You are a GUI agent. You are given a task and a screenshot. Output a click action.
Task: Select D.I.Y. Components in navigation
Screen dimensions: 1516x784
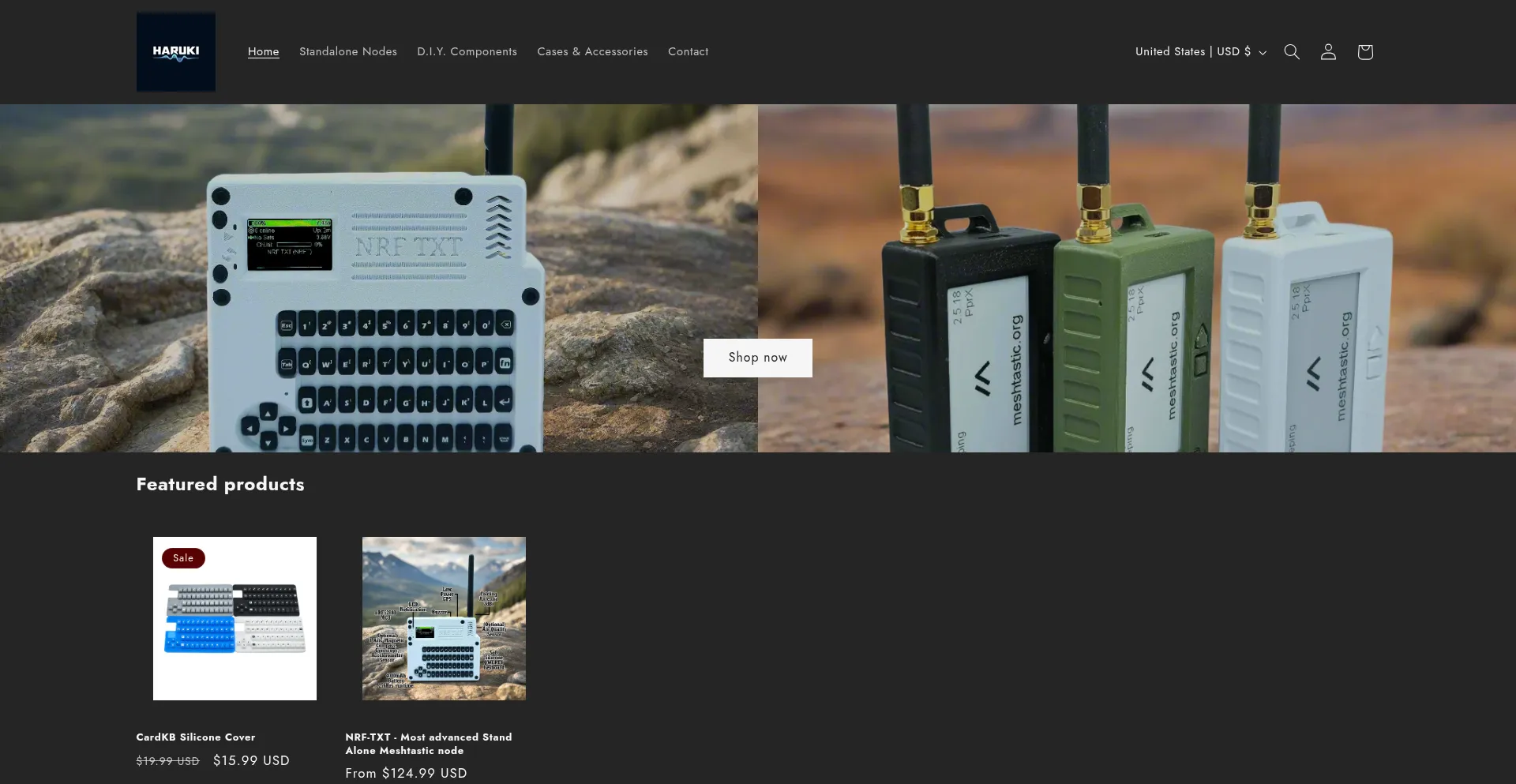(467, 52)
